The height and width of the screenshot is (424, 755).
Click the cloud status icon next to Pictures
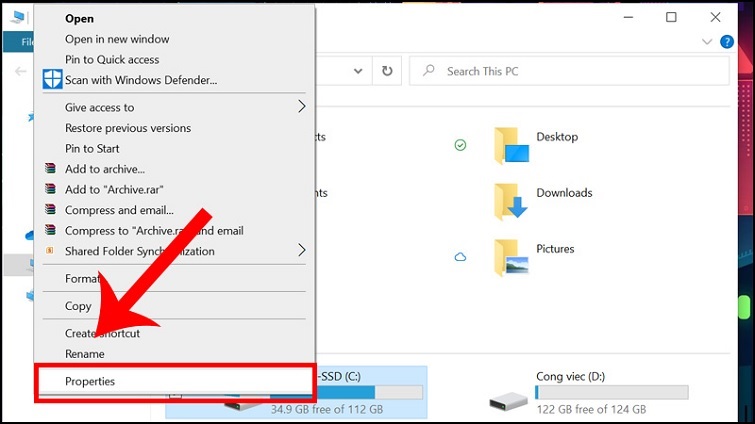click(460, 257)
